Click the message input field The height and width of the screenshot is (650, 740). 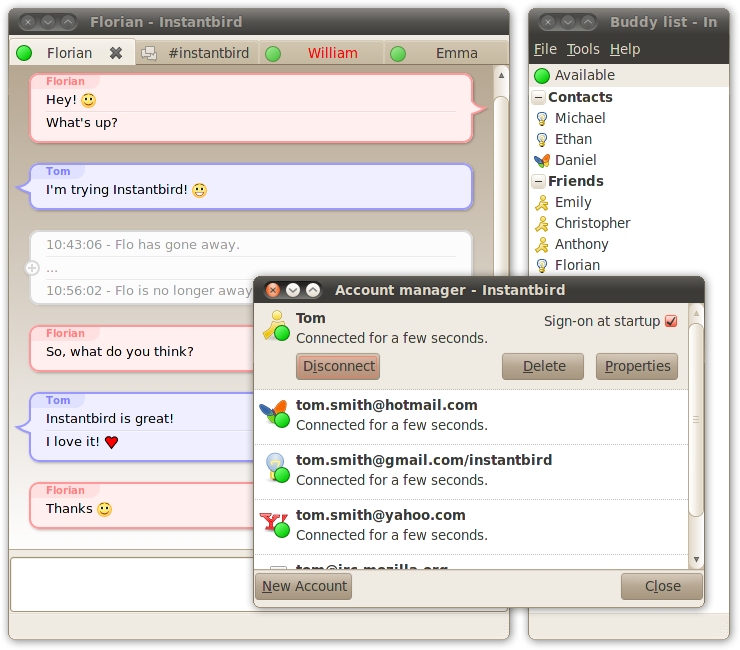pos(130,583)
